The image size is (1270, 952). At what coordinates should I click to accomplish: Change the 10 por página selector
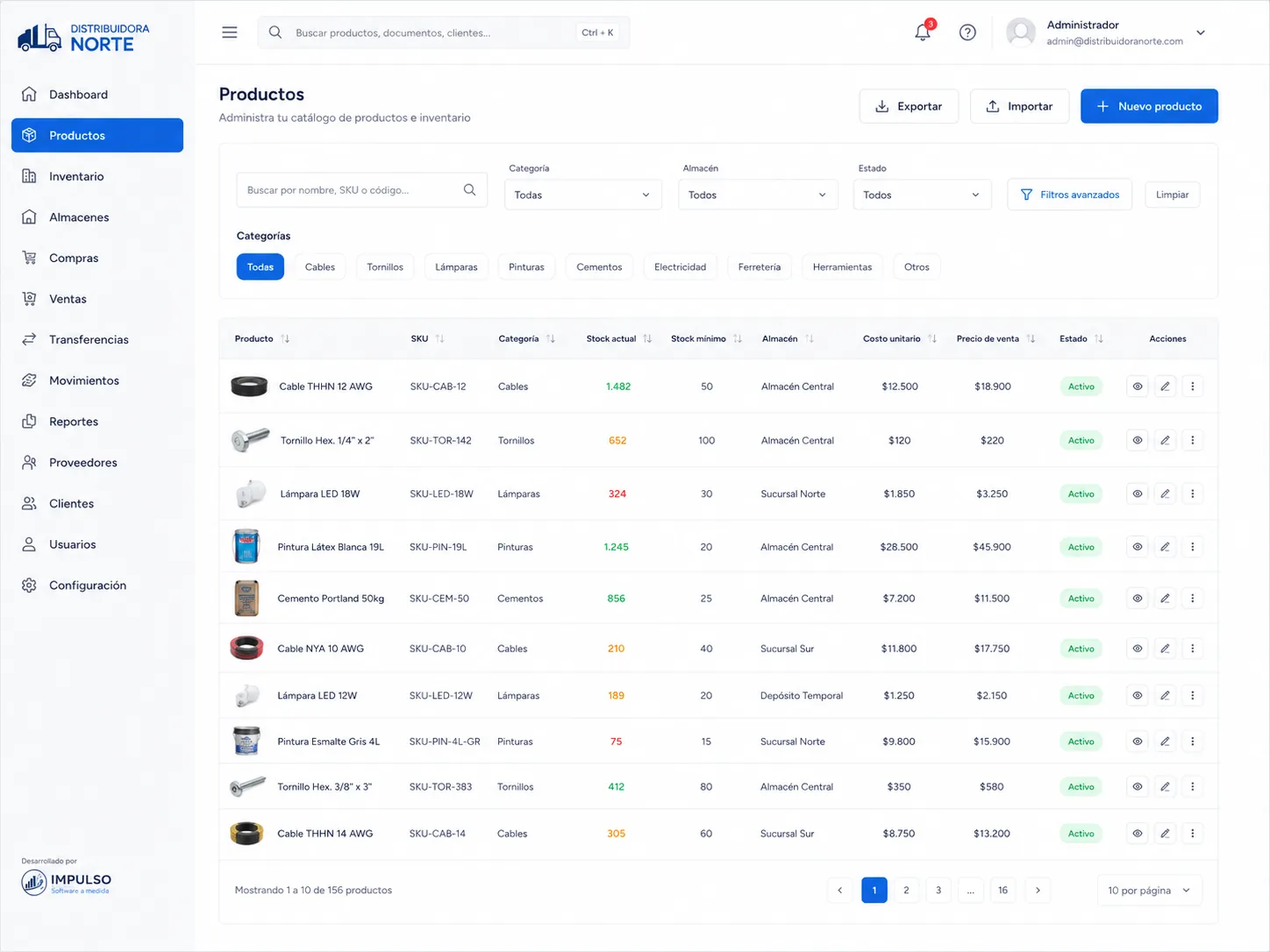(1149, 891)
